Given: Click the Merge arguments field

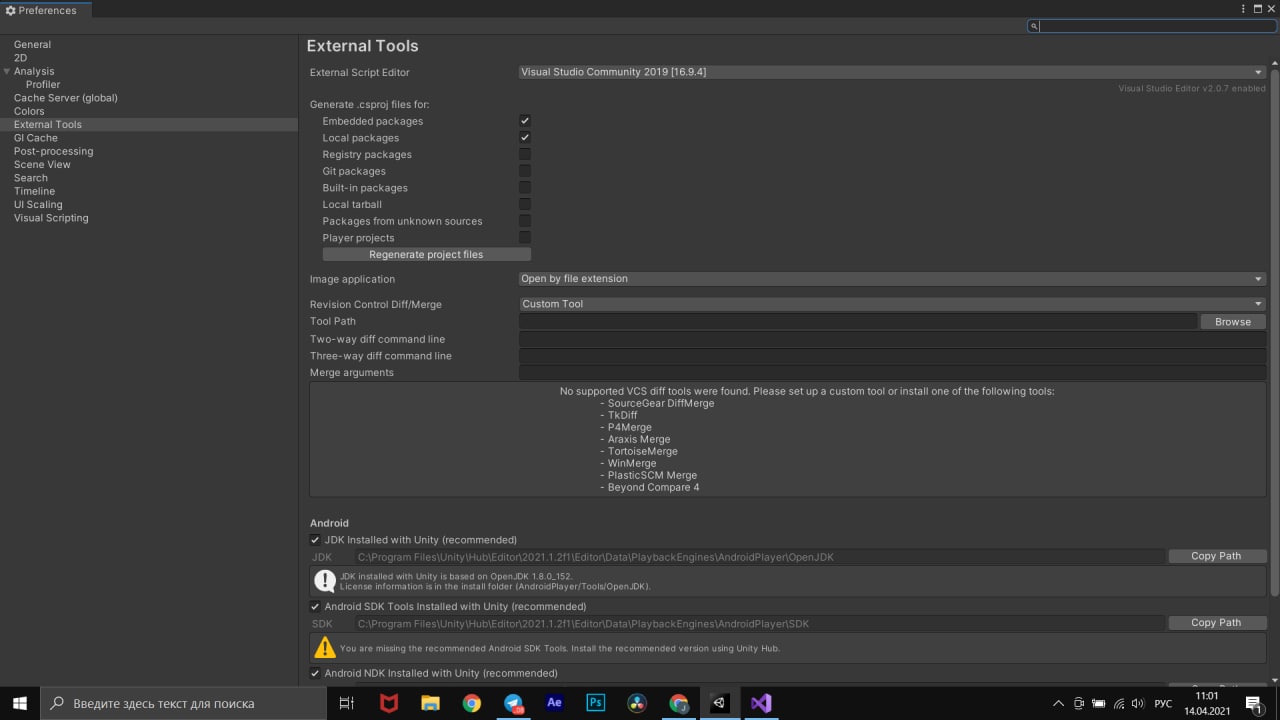Looking at the screenshot, I should click(892, 373).
